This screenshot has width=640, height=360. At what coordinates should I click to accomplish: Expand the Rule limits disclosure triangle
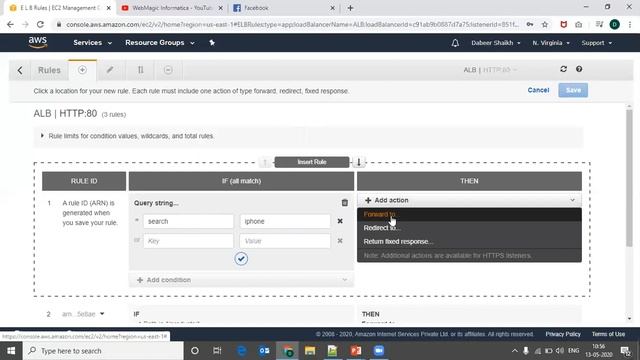42,136
